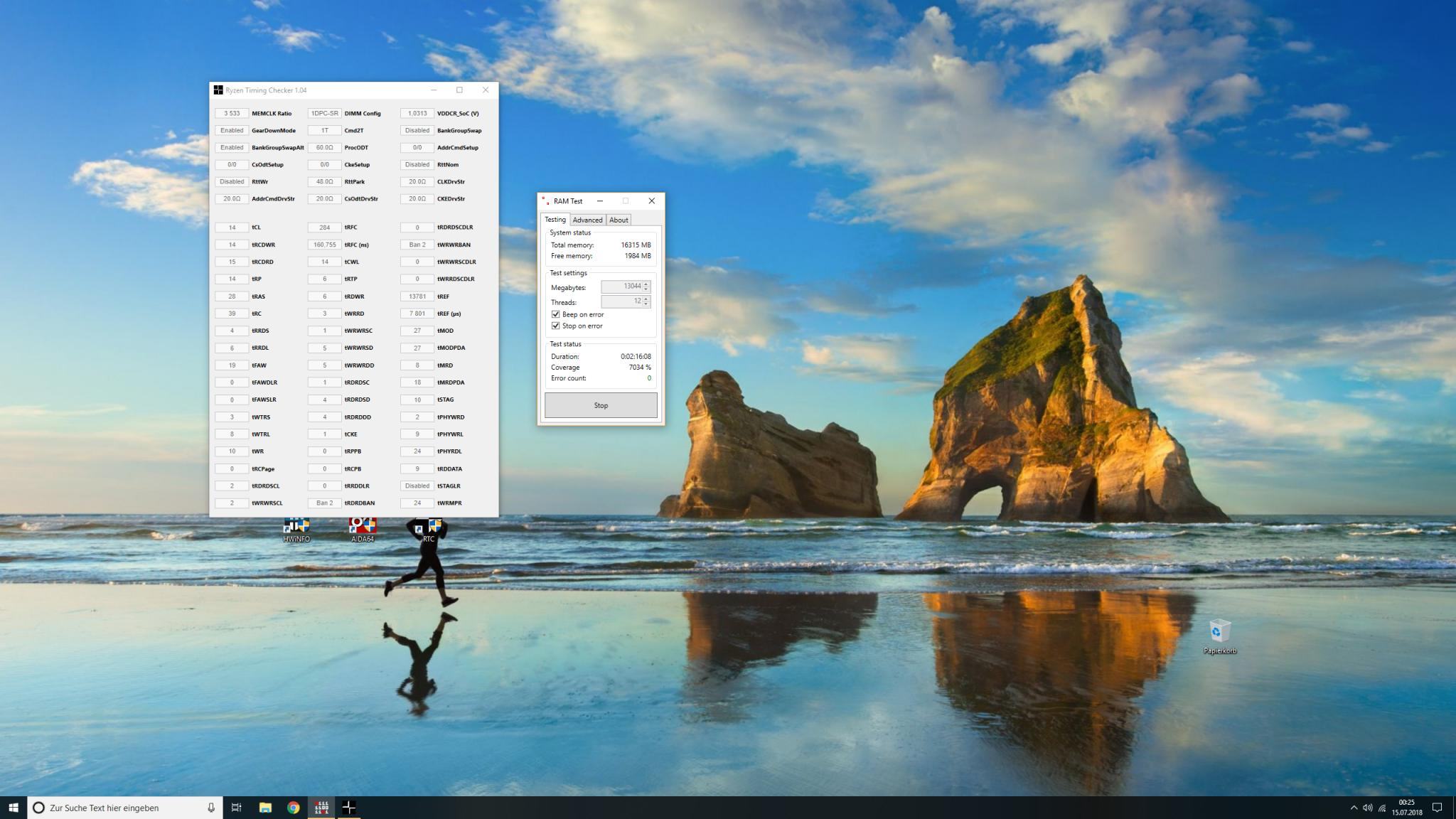Decrease Threads value with down arrow

pyautogui.click(x=646, y=304)
